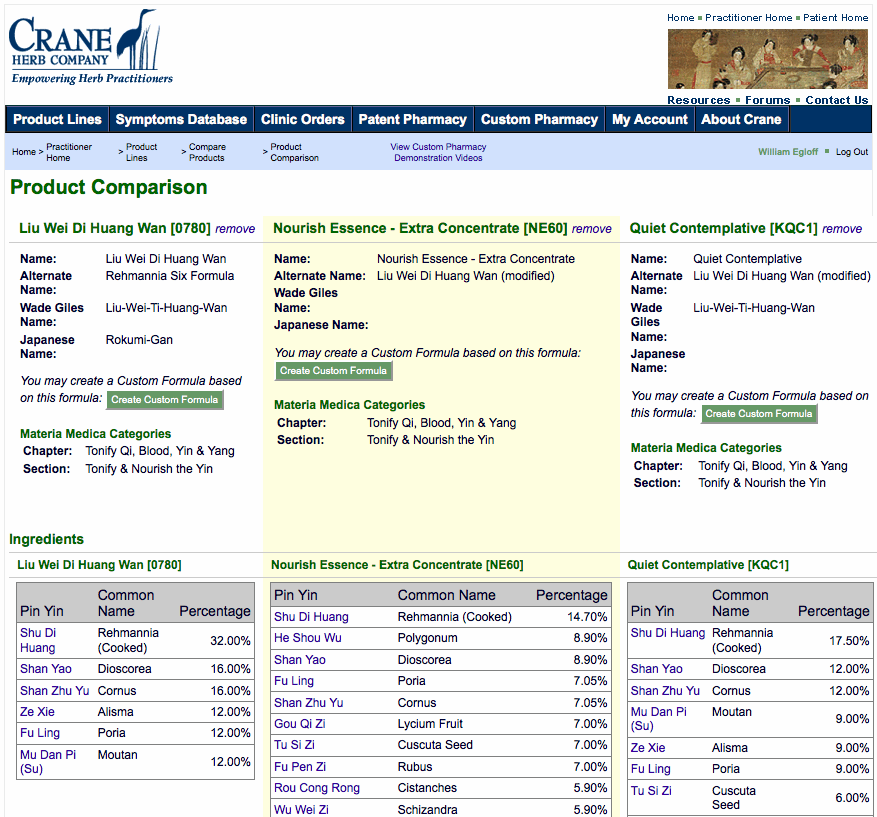
Task: Open My Account menu
Action: (649, 119)
